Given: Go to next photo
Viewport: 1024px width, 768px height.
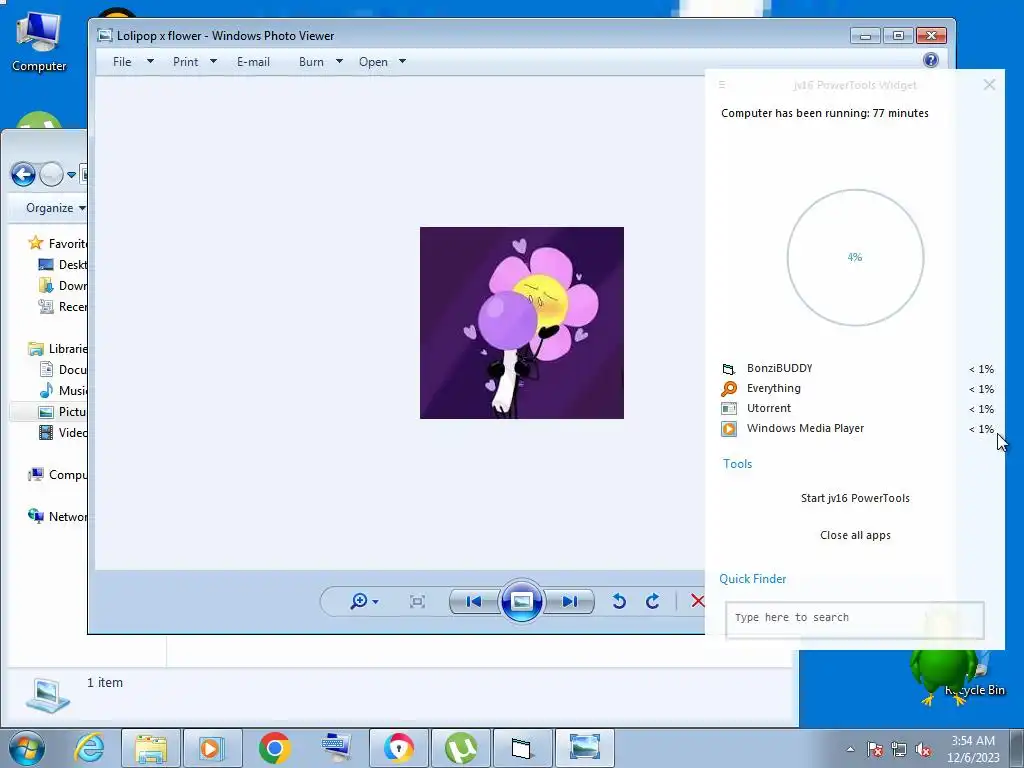Looking at the screenshot, I should [569, 601].
